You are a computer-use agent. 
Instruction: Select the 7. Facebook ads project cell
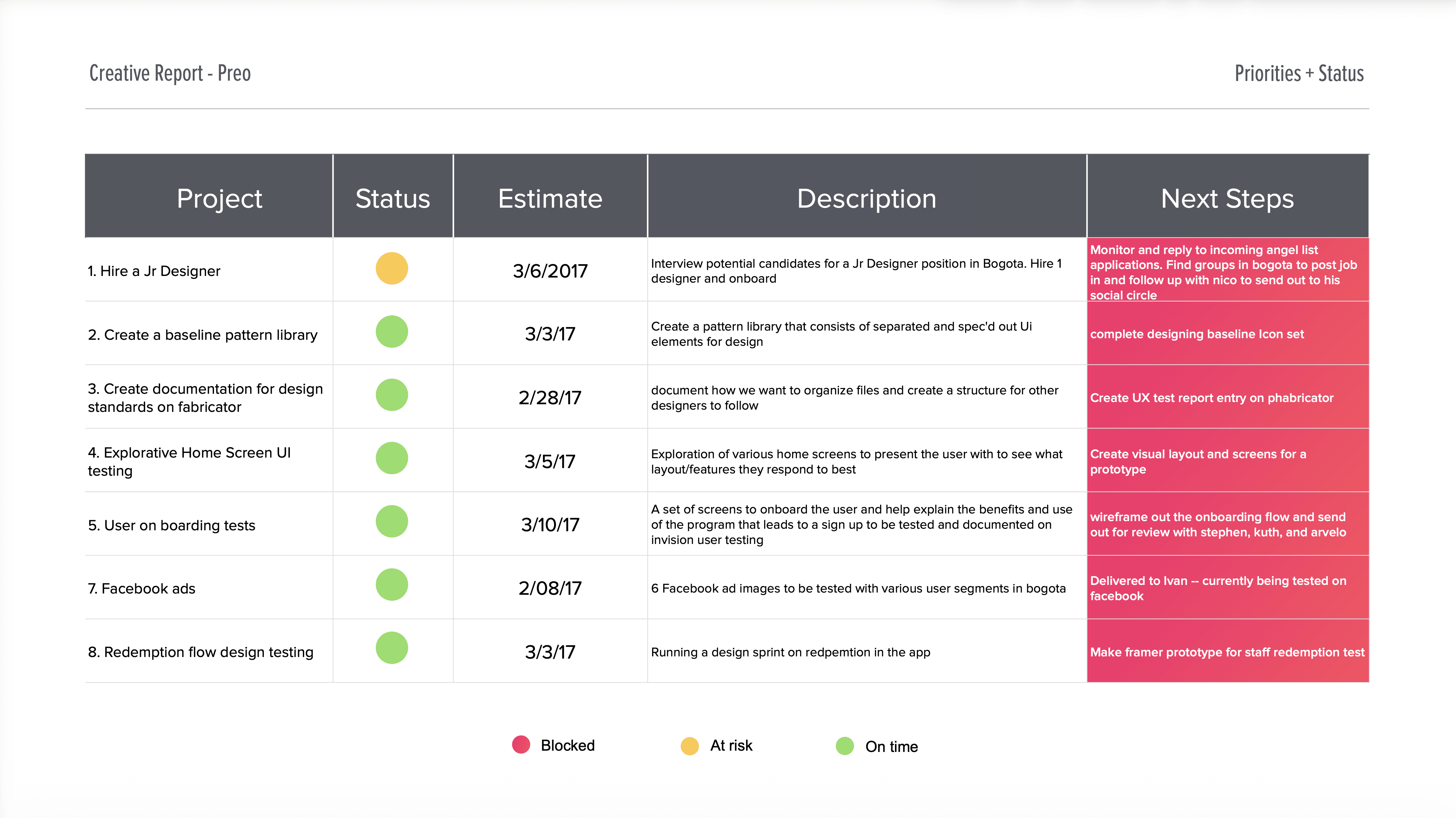pos(142,589)
